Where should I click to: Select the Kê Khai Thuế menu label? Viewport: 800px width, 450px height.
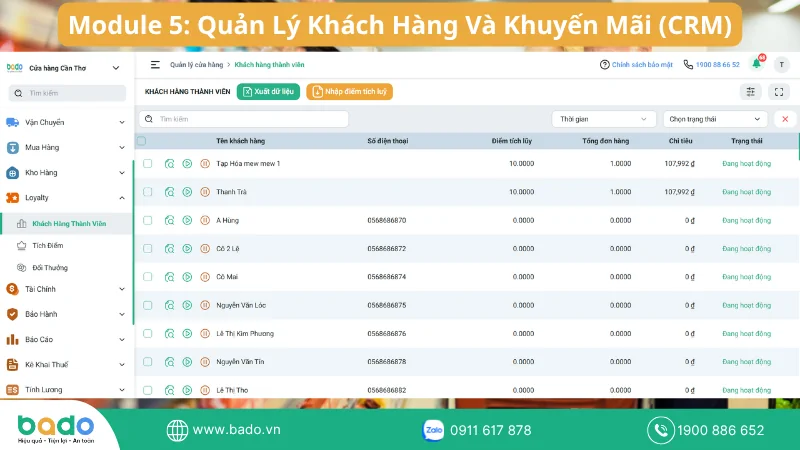click(x=46, y=364)
